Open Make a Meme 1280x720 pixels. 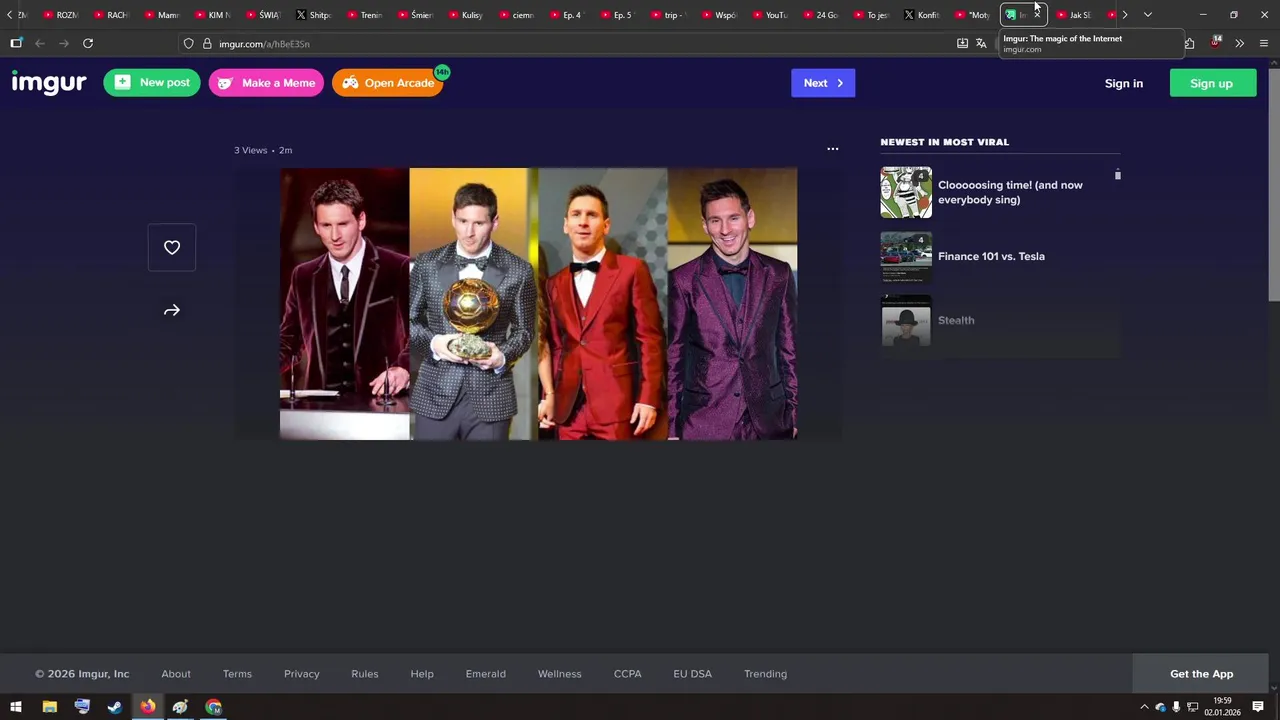[266, 83]
